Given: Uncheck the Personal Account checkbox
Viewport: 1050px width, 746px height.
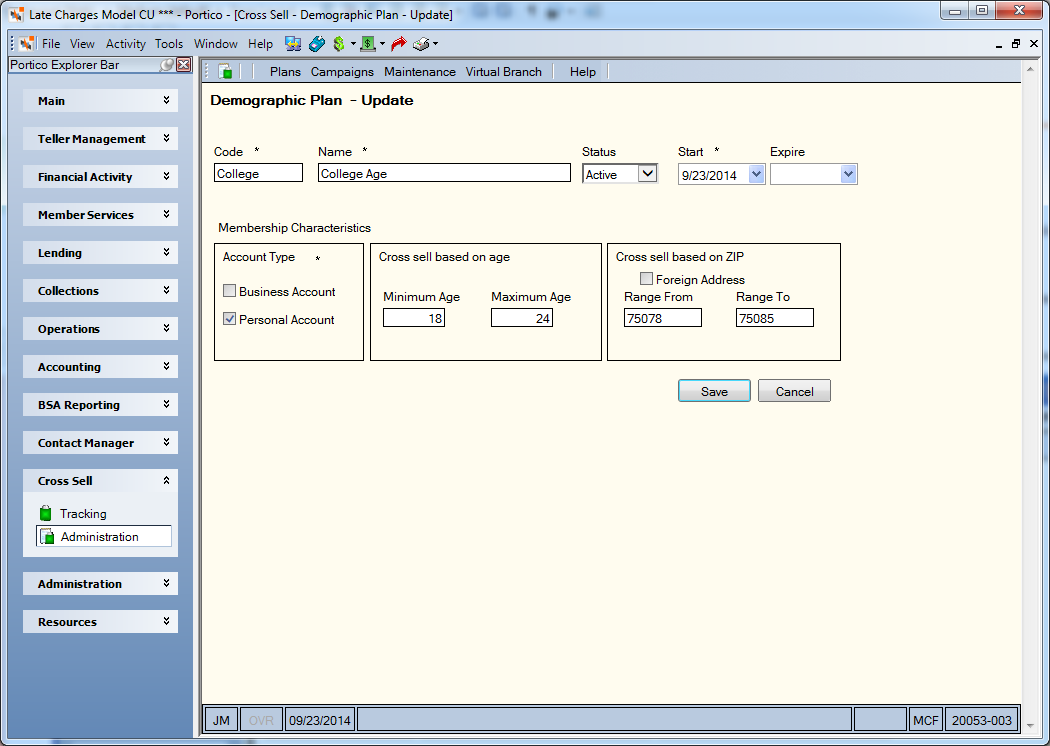Looking at the screenshot, I should point(230,319).
